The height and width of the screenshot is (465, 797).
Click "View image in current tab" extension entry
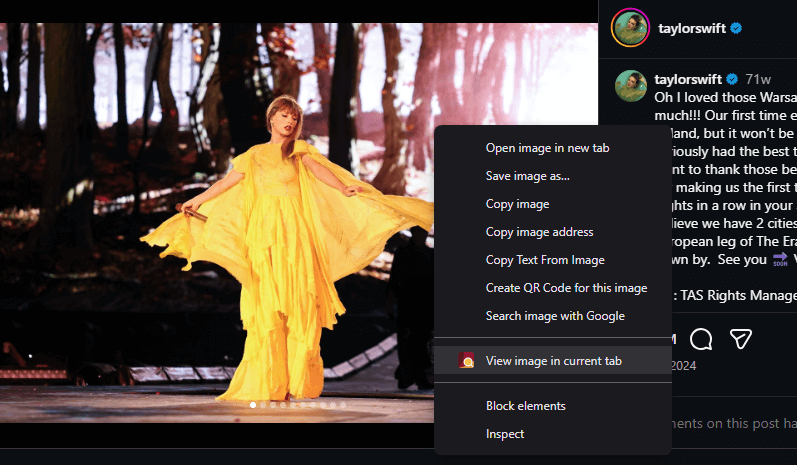553,360
